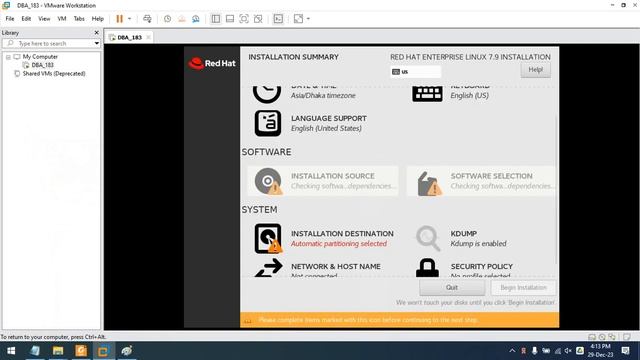
Task: Open the Windows Start menu
Action: point(11,351)
